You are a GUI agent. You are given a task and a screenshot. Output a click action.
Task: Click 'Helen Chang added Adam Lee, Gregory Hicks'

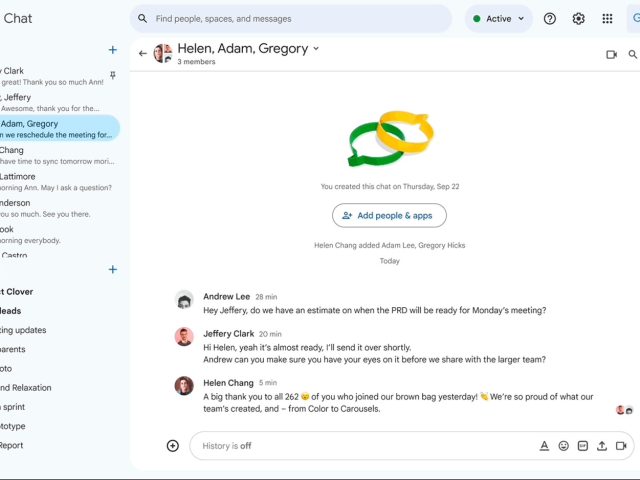389,245
